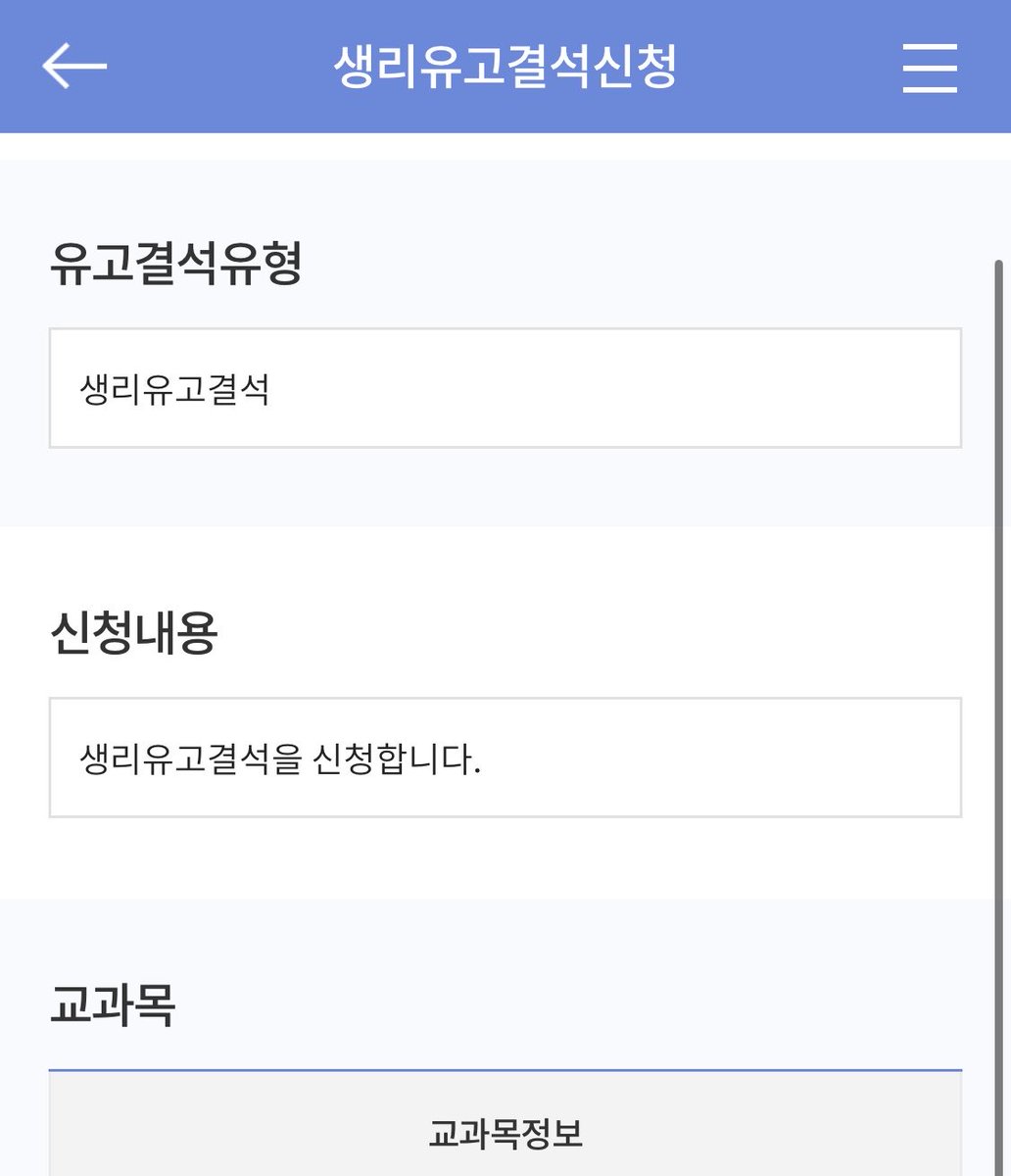Click the 교과목 section heading

(112, 1004)
